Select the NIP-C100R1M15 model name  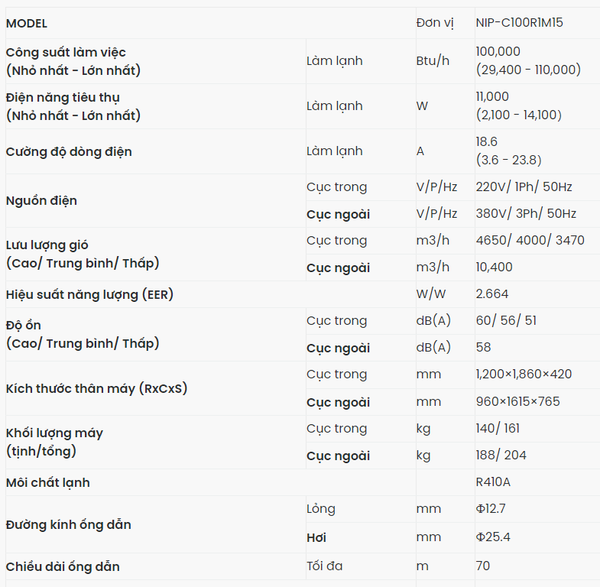click(519, 23)
